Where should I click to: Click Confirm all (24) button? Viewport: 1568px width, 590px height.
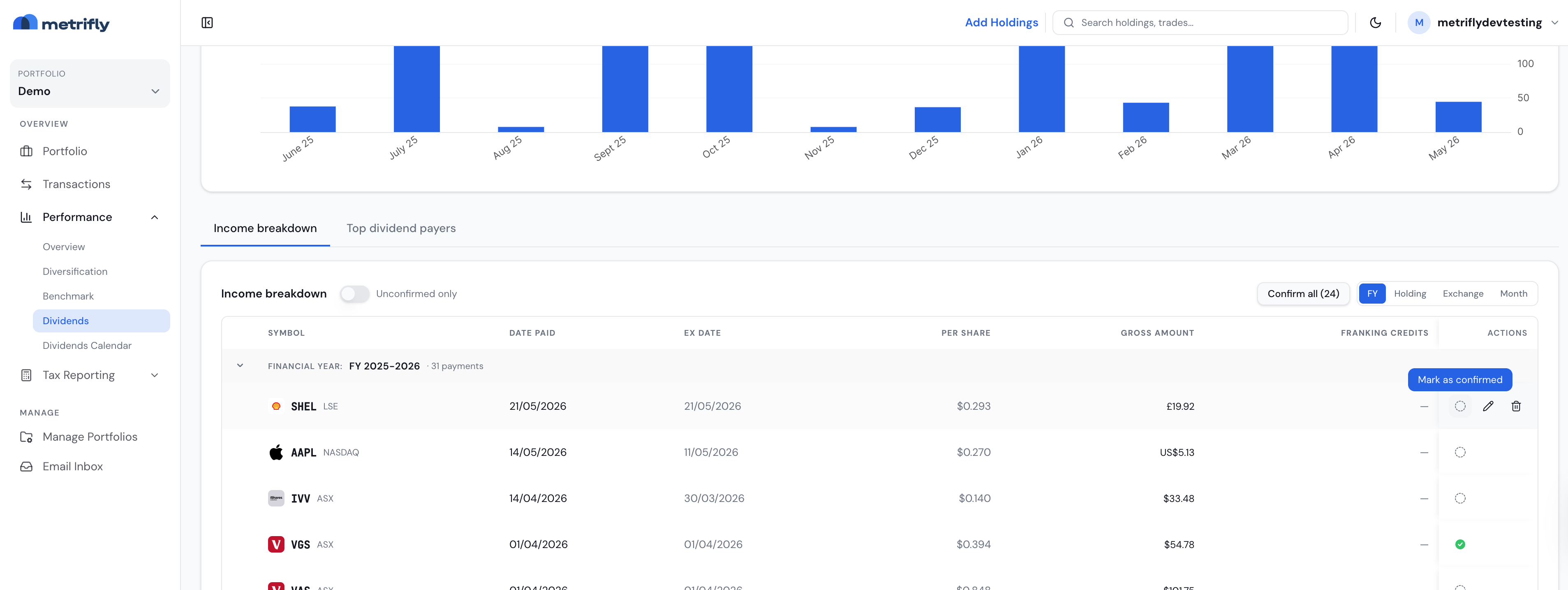(1303, 293)
